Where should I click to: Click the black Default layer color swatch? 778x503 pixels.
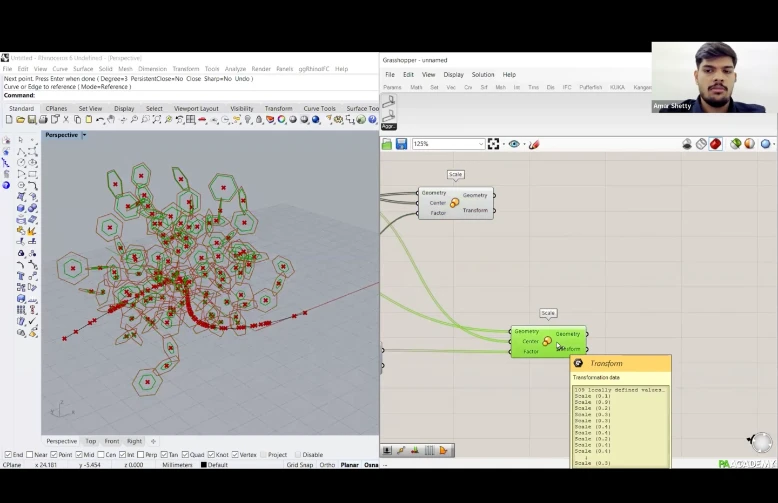click(x=204, y=465)
